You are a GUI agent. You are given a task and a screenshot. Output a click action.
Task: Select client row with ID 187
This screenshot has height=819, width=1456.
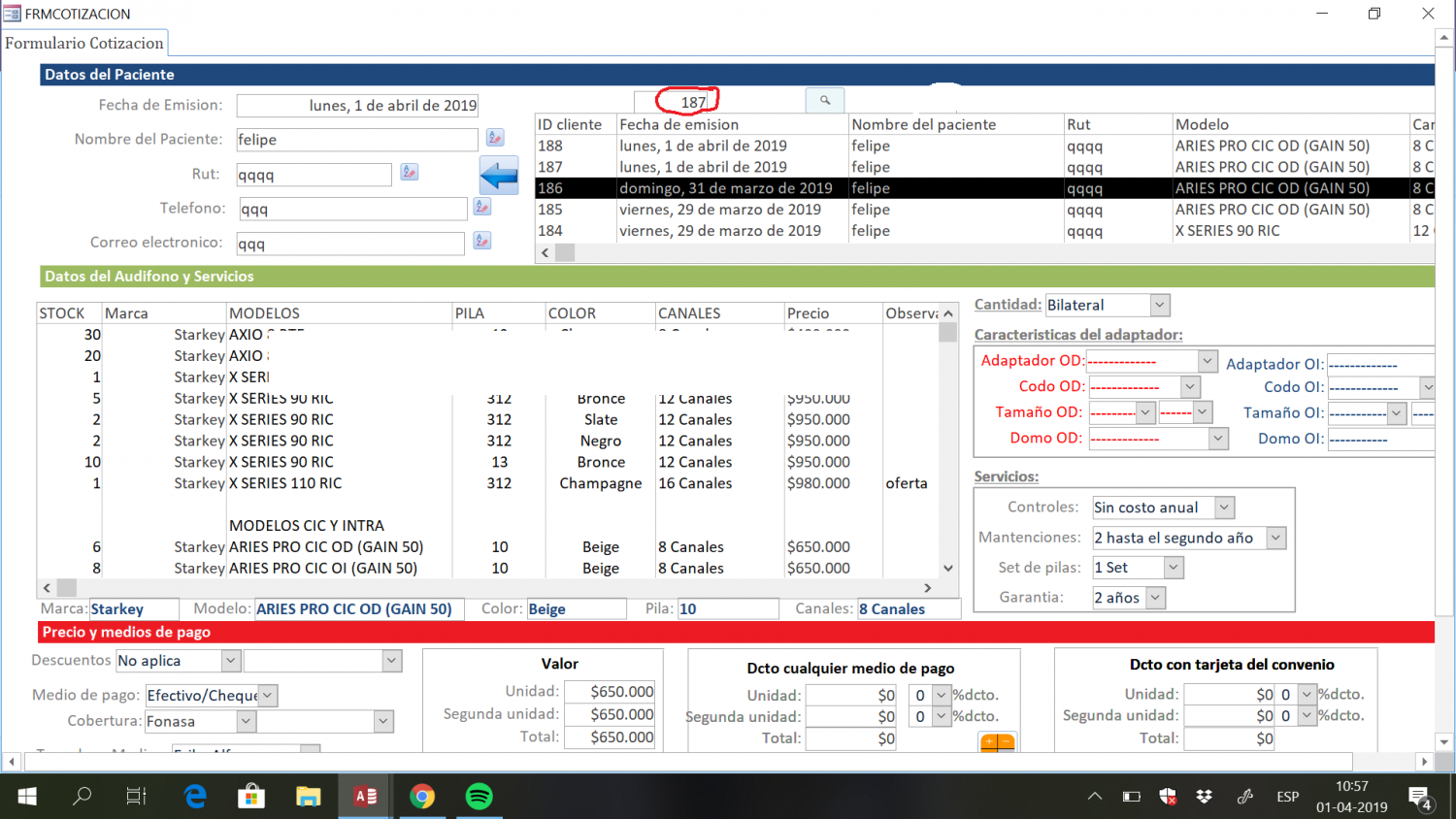[984, 167]
